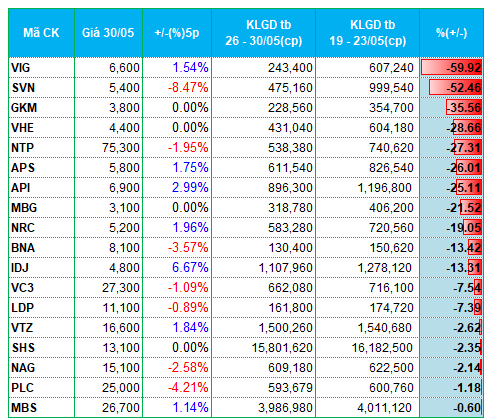Image resolution: width=492 pixels, height=418 pixels.
Task: Click the volume 15,801,620 for SHS
Action: click(x=282, y=348)
